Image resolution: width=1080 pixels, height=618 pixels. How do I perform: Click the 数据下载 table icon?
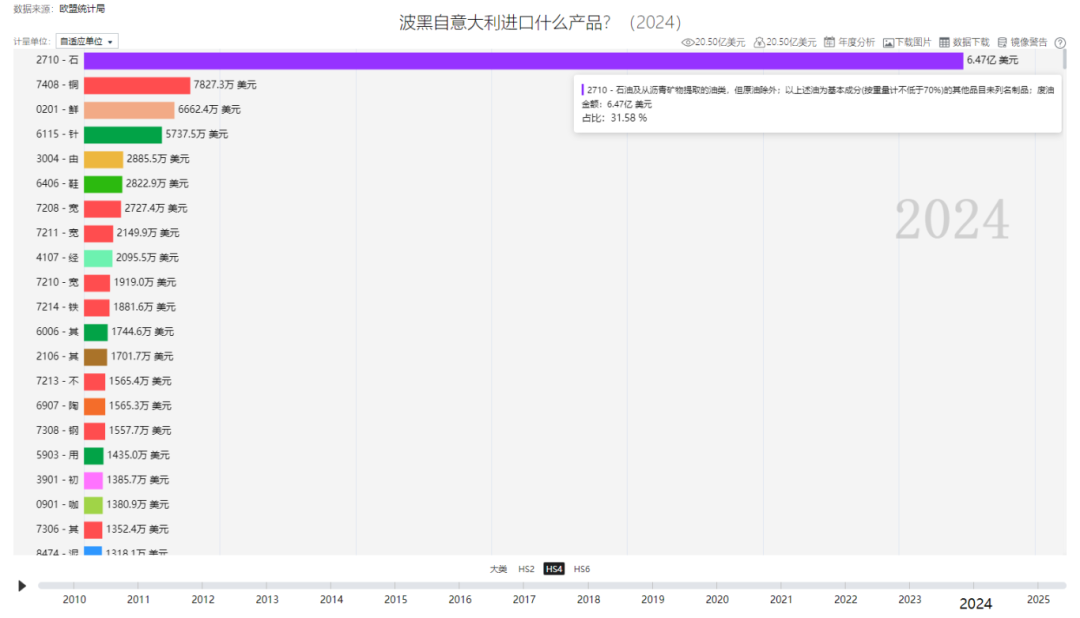945,43
